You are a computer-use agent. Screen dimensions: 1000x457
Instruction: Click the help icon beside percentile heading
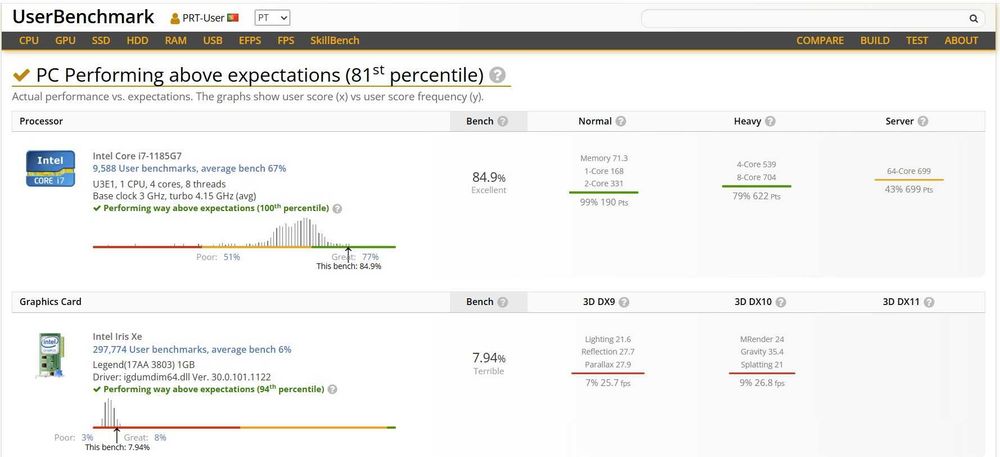(497, 75)
